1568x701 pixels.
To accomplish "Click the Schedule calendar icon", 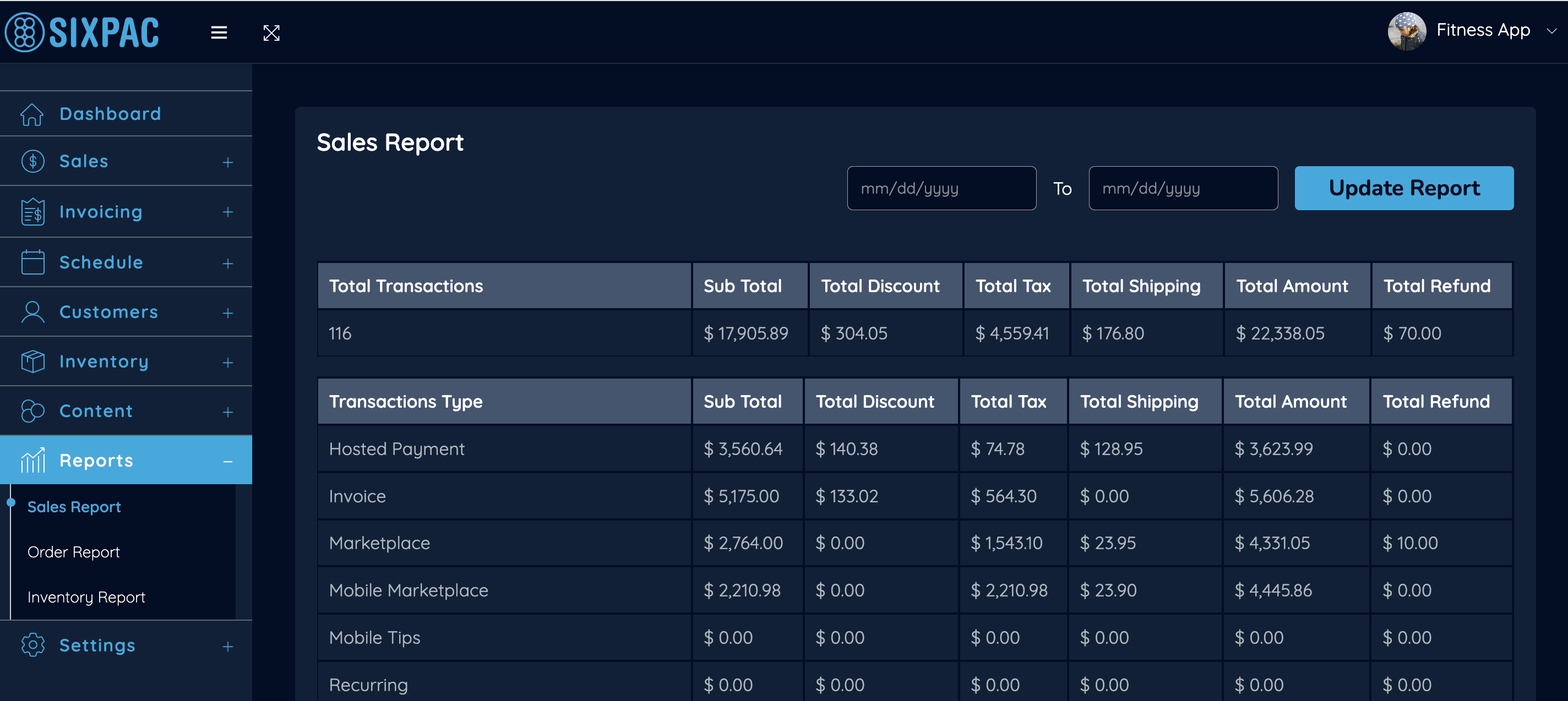I will (x=32, y=262).
